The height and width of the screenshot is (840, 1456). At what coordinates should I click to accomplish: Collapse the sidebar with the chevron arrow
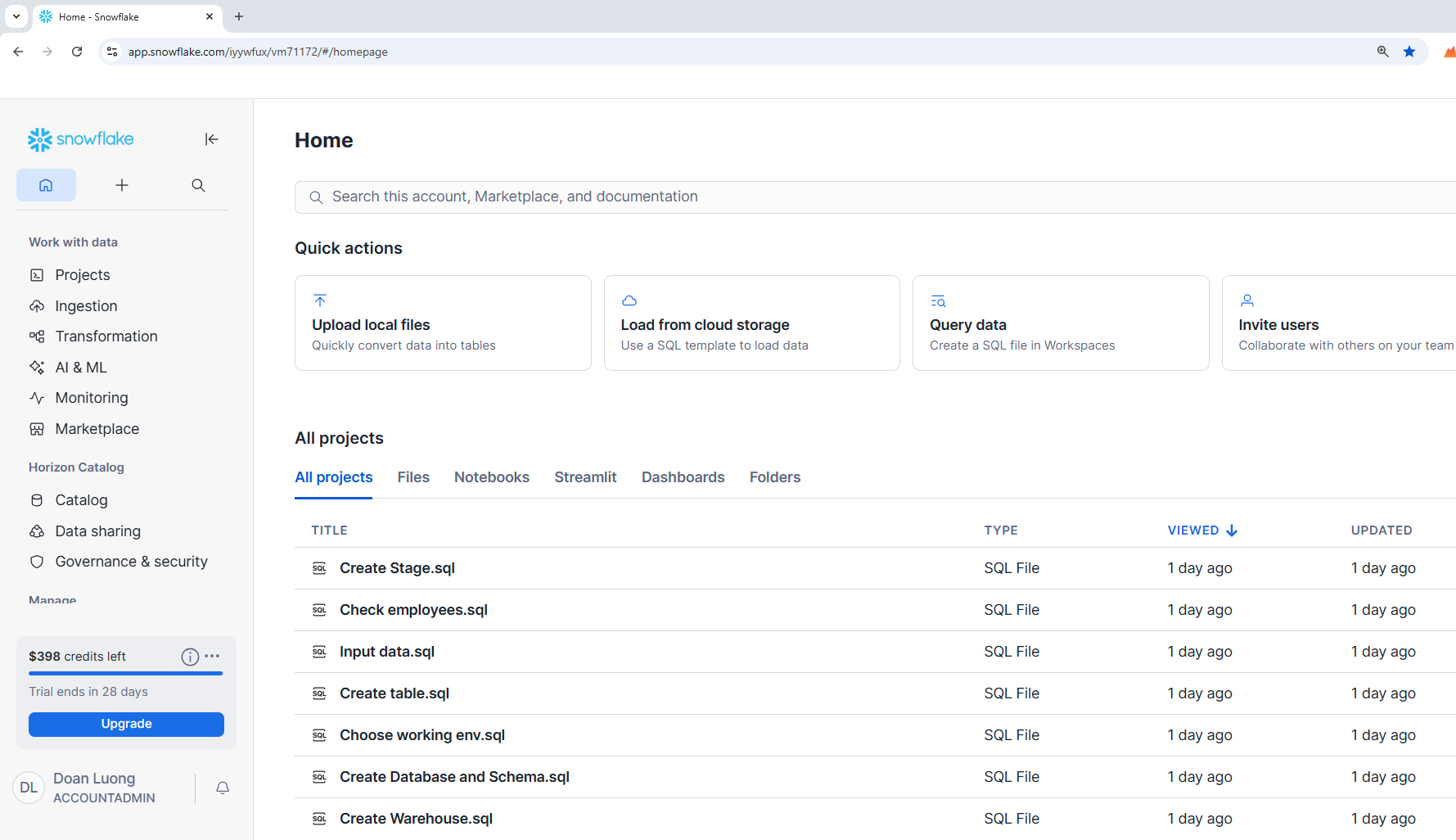tap(211, 139)
